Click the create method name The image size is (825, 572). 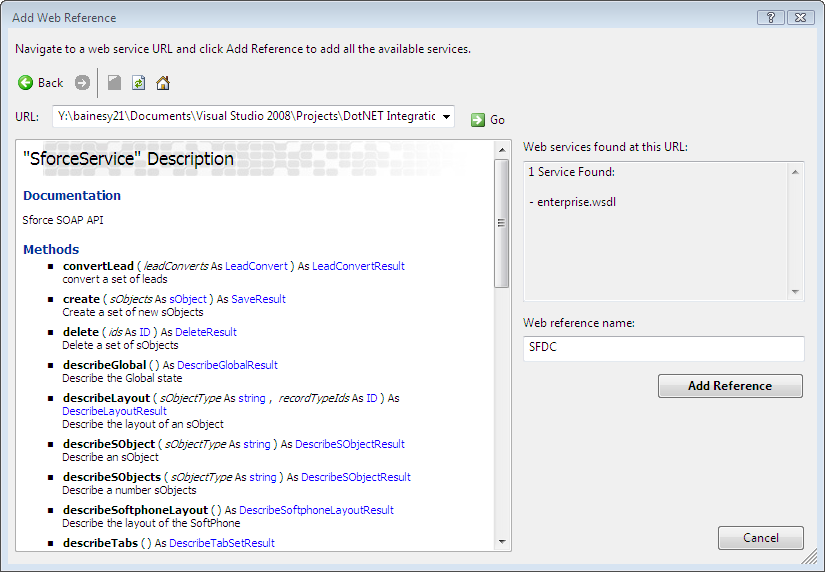click(x=81, y=299)
